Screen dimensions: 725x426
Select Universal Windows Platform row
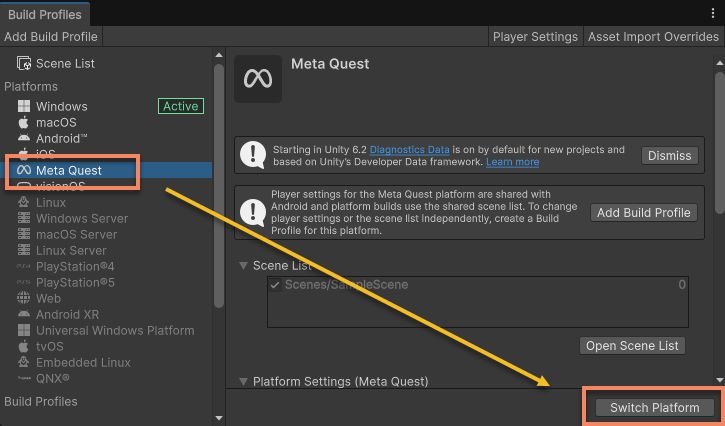coord(106,330)
